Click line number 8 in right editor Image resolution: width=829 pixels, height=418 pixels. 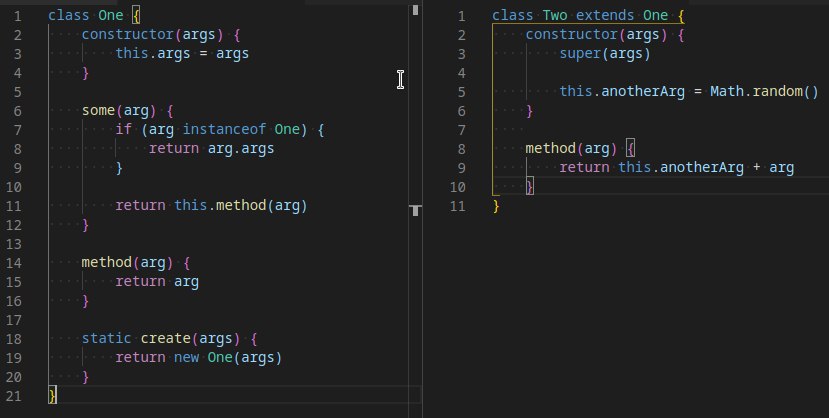coord(462,149)
